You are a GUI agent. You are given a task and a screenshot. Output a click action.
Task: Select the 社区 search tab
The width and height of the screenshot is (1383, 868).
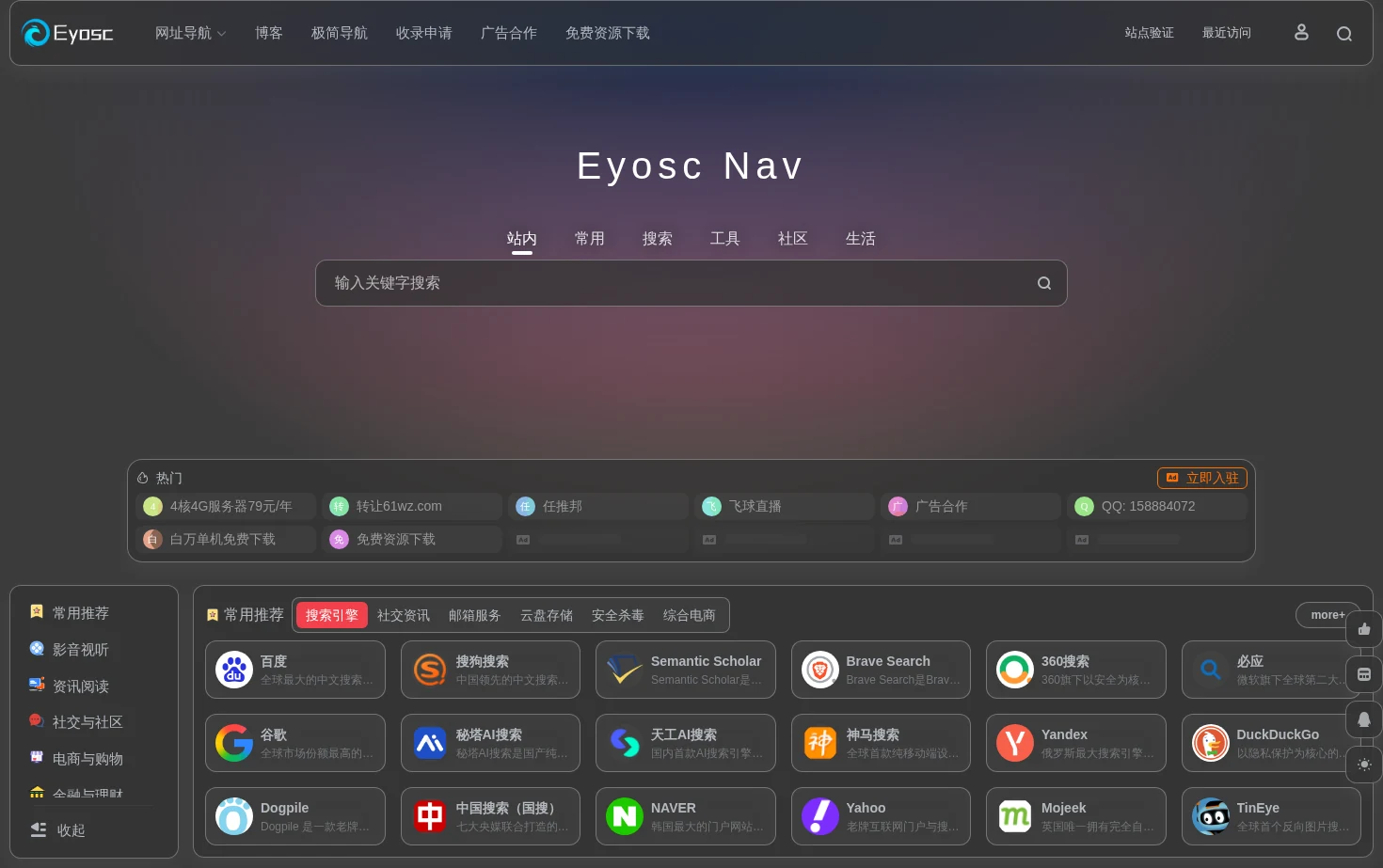793,239
